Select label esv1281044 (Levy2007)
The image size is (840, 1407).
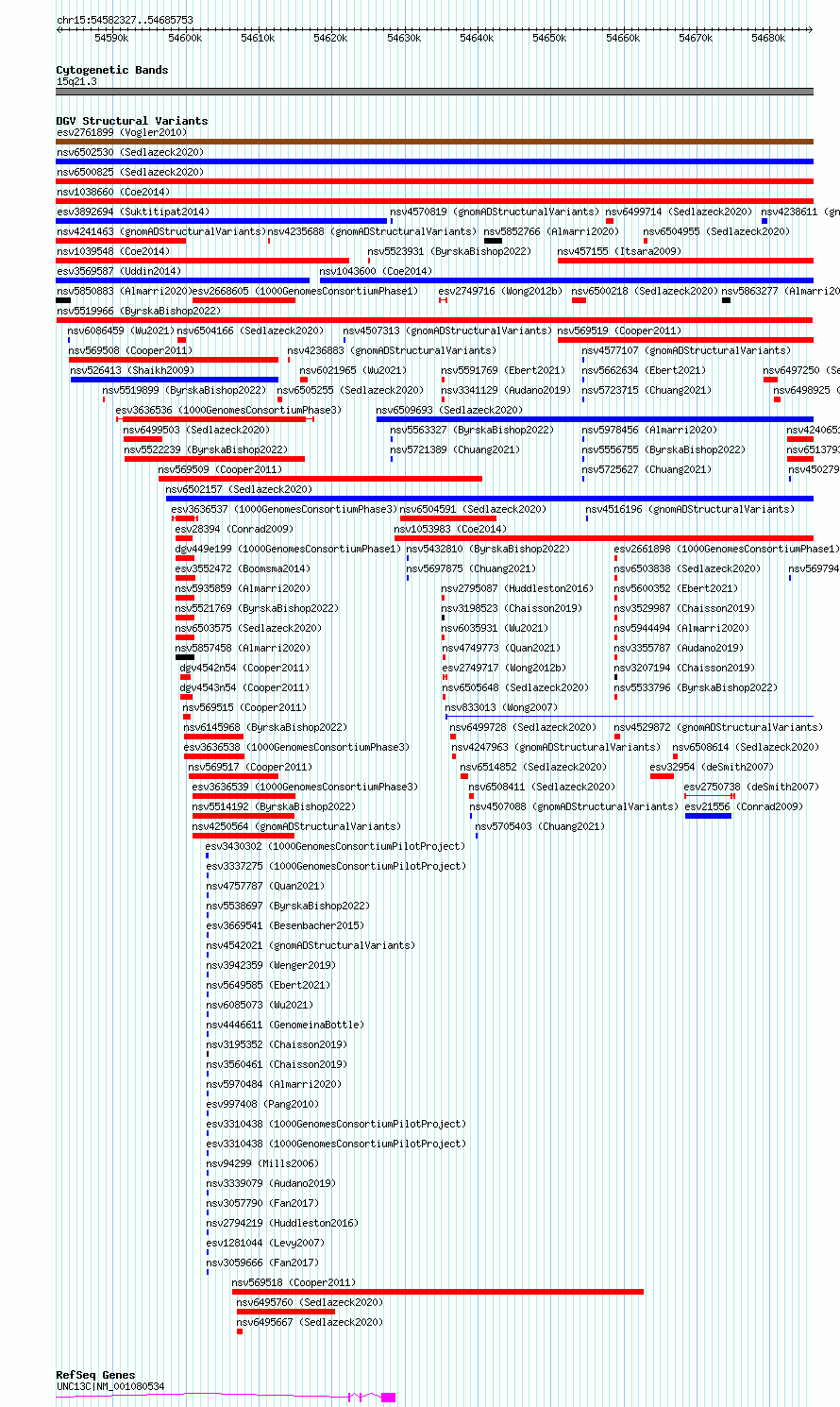(265, 1243)
